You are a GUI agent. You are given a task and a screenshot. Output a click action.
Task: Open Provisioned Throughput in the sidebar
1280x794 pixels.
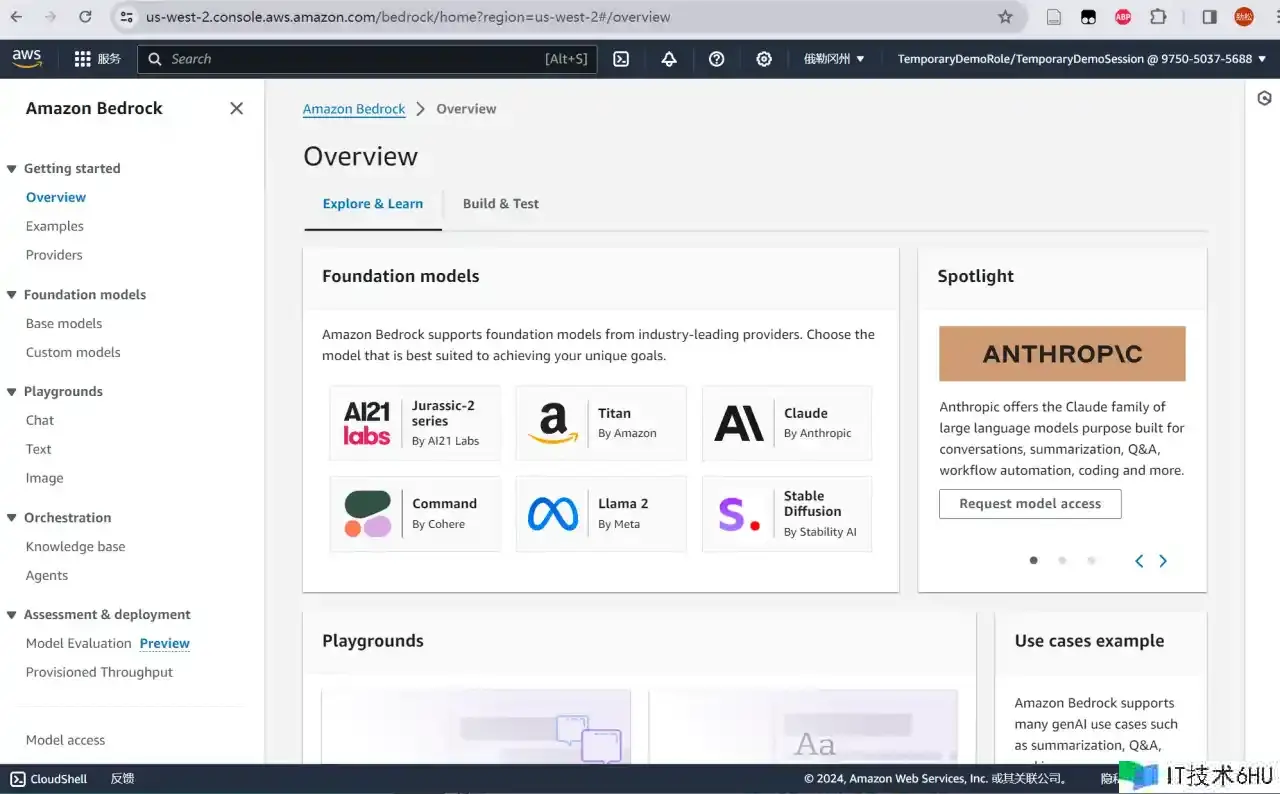coord(100,673)
